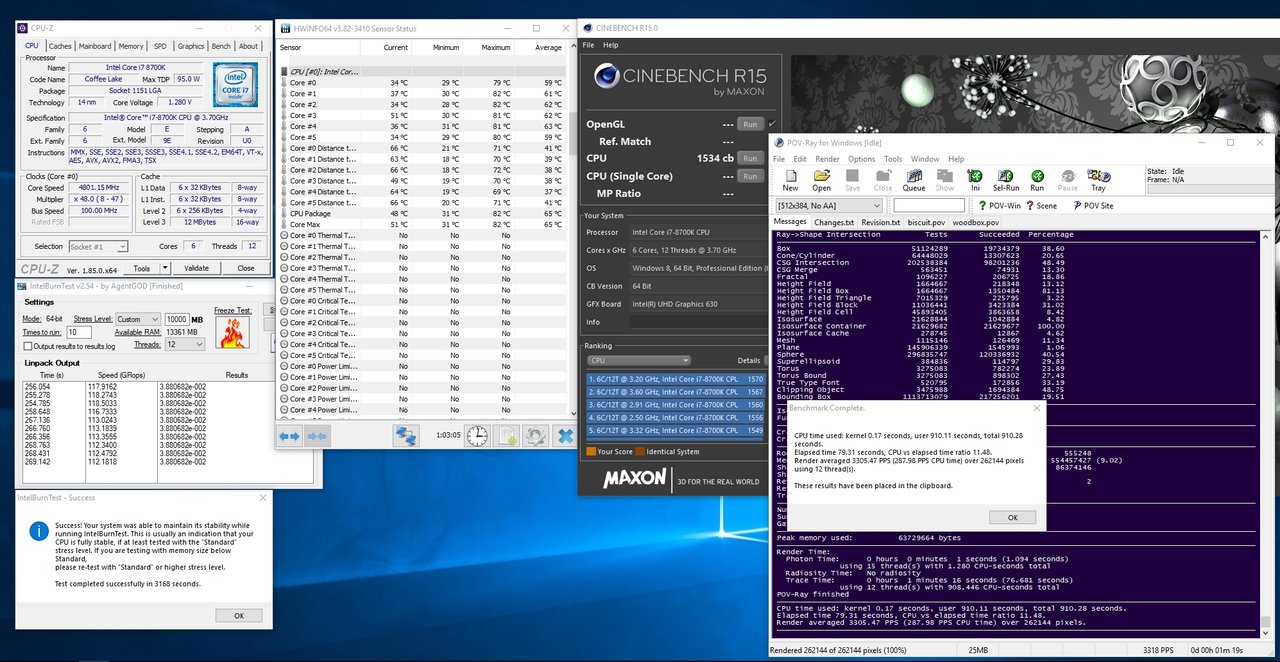Screen dimensions: 1280x662
Task: Click OK in IntelBurnTest Success dialog
Action: coord(238,616)
